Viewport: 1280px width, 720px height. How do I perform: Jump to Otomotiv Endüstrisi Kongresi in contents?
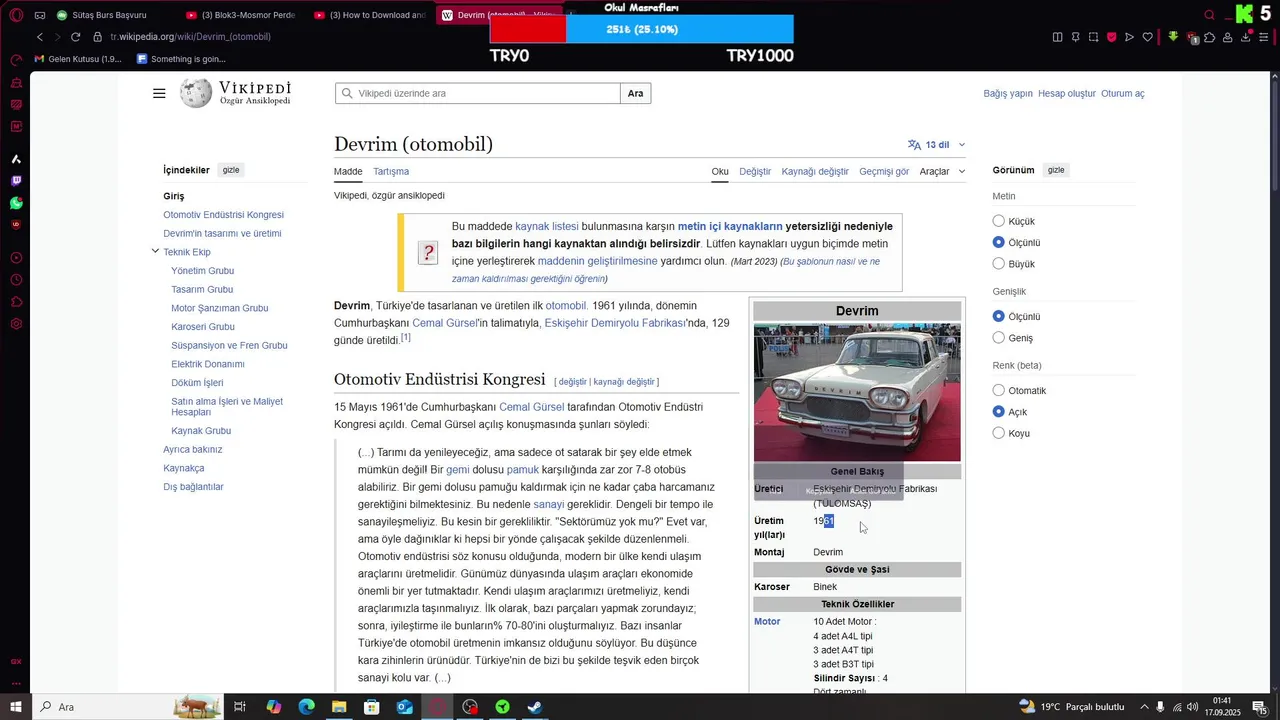(x=224, y=215)
